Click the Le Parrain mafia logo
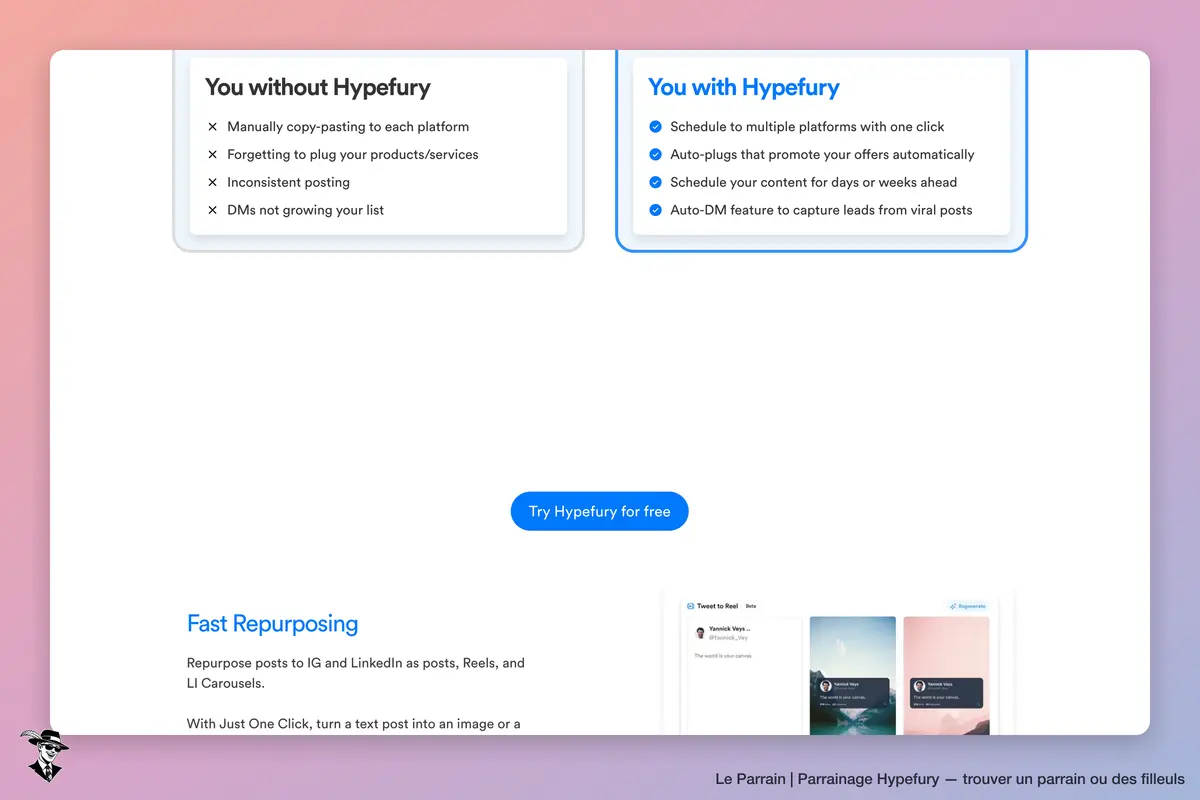 [44, 755]
